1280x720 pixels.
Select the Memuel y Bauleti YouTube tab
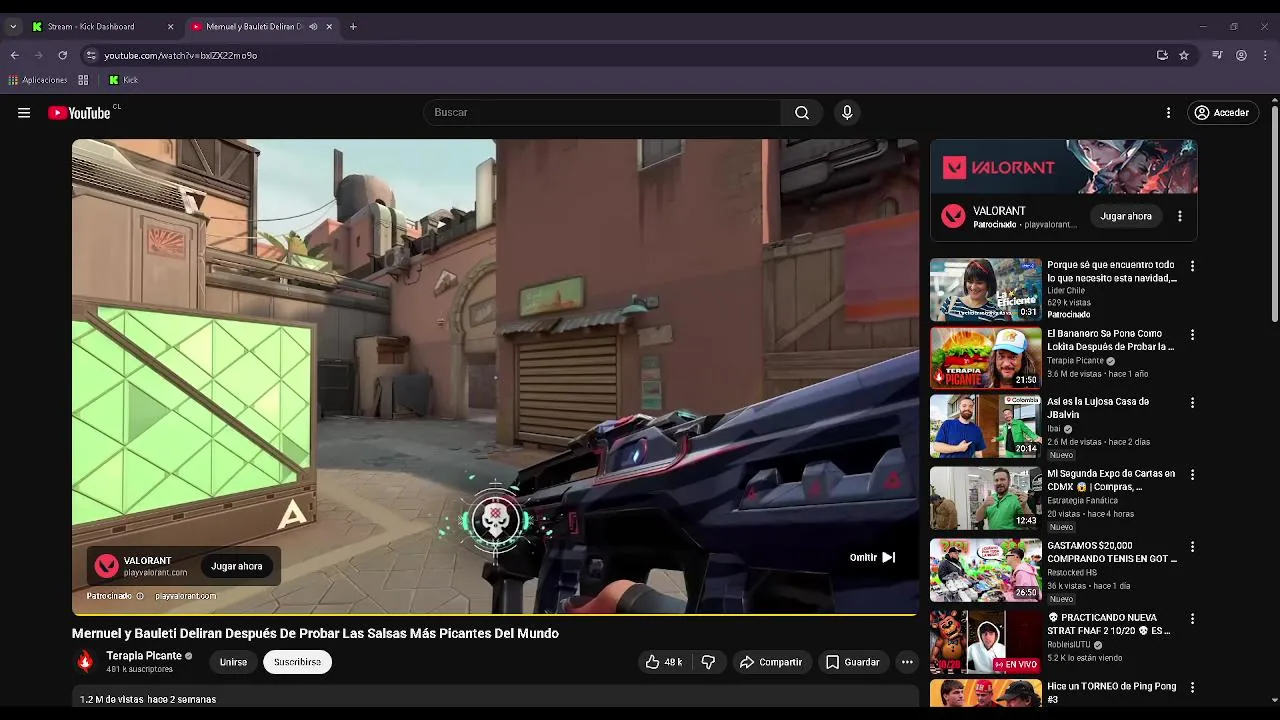click(x=252, y=27)
